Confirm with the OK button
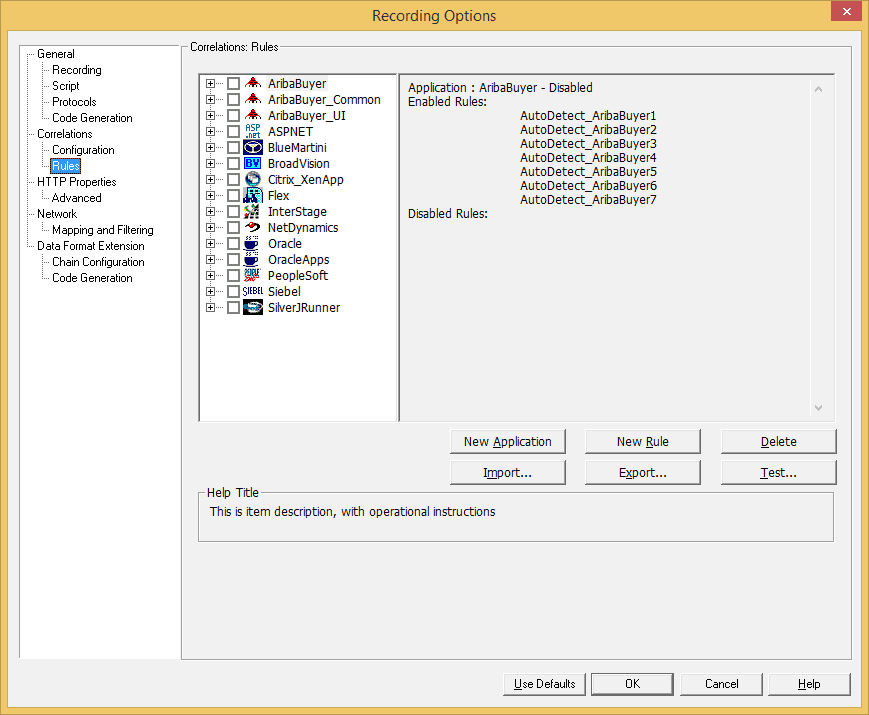 click(632, 684)
